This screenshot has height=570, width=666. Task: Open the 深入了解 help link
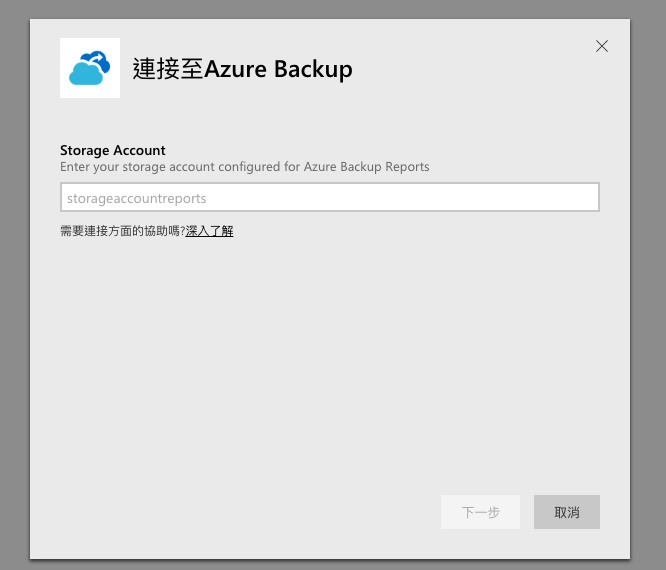click(x=209, y=231)
